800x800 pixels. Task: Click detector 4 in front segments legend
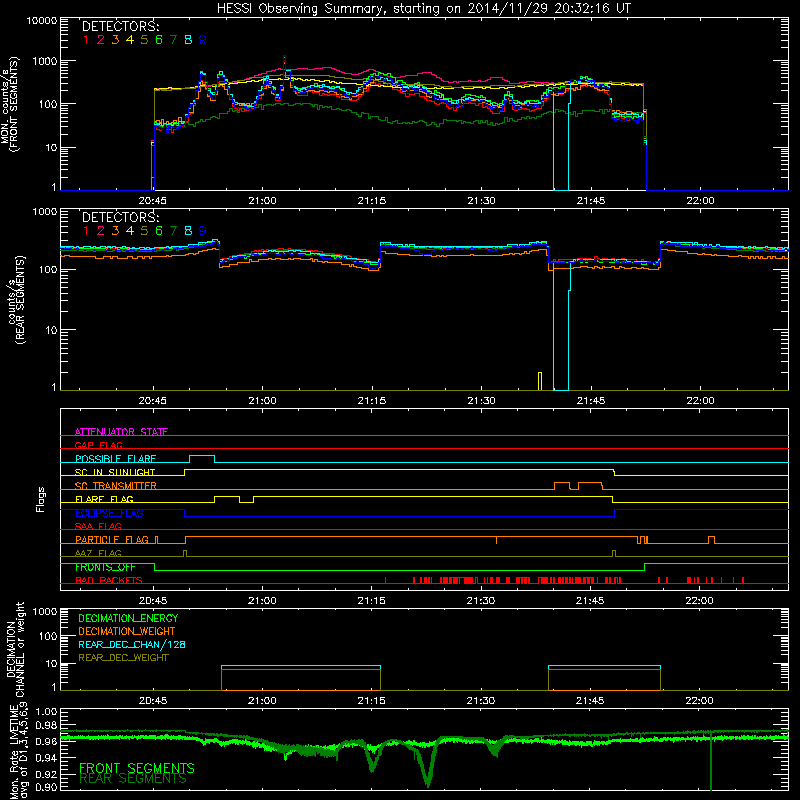point(130,40)
